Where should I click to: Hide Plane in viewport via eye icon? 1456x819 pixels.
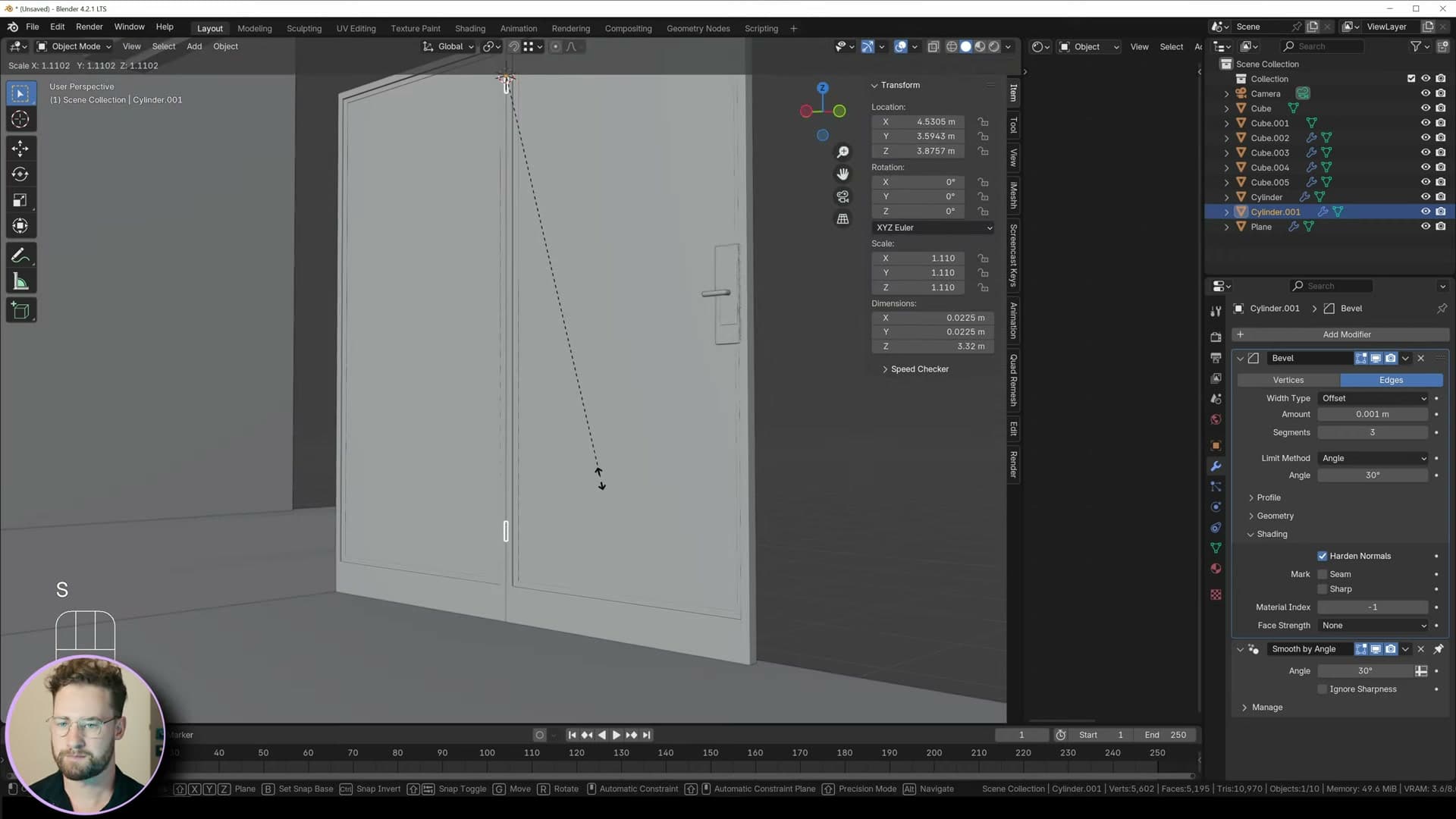click(1426, 226)
